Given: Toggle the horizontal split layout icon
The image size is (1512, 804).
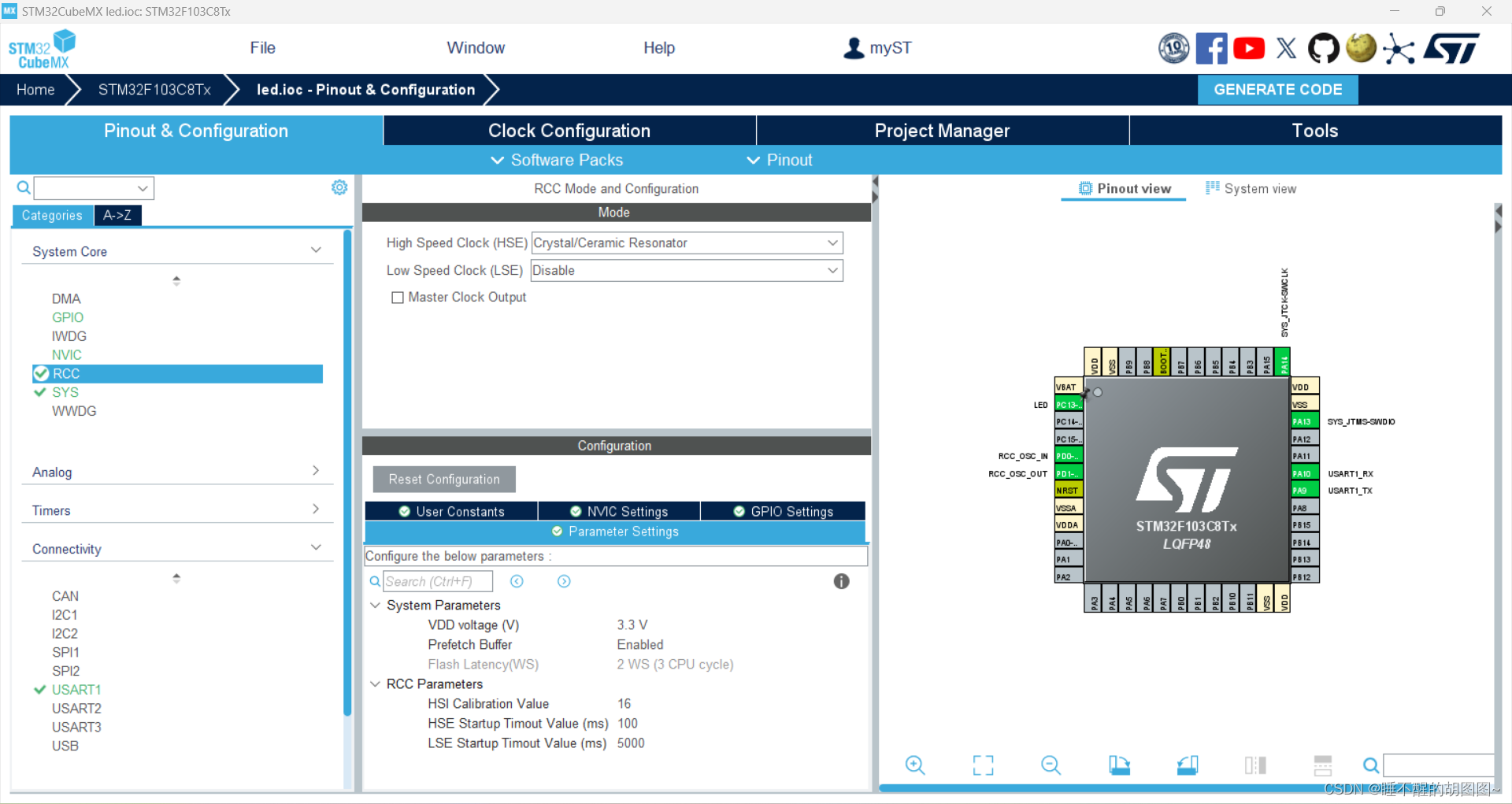Looking at the screenshot, I should pos(1323,765).
